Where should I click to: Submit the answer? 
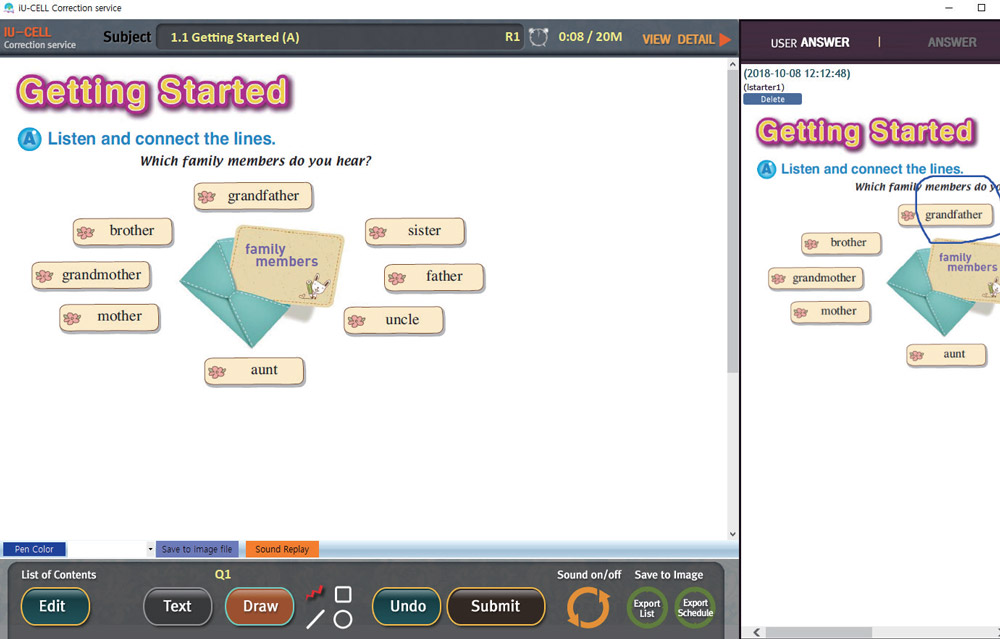(x=496, y=606)
